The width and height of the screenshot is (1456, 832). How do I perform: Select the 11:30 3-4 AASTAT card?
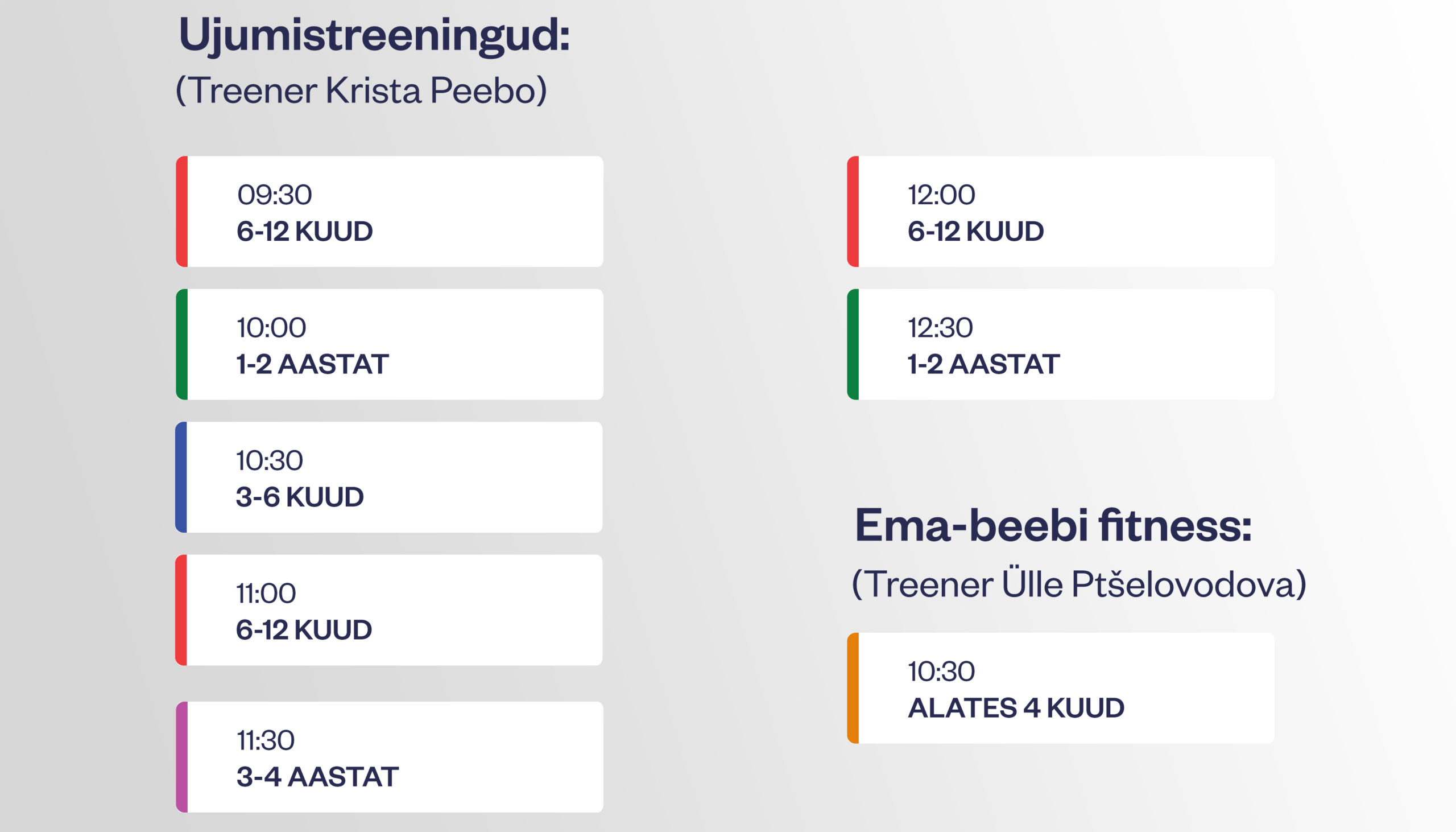390,757
